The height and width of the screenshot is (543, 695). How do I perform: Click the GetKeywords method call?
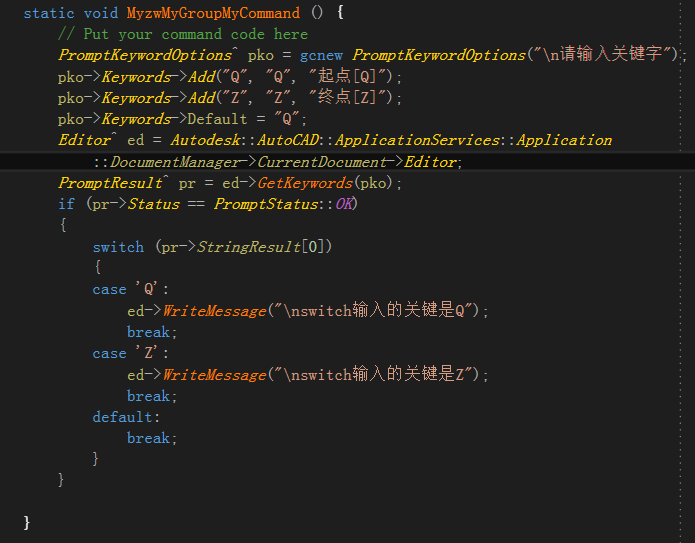pos(305,183)
